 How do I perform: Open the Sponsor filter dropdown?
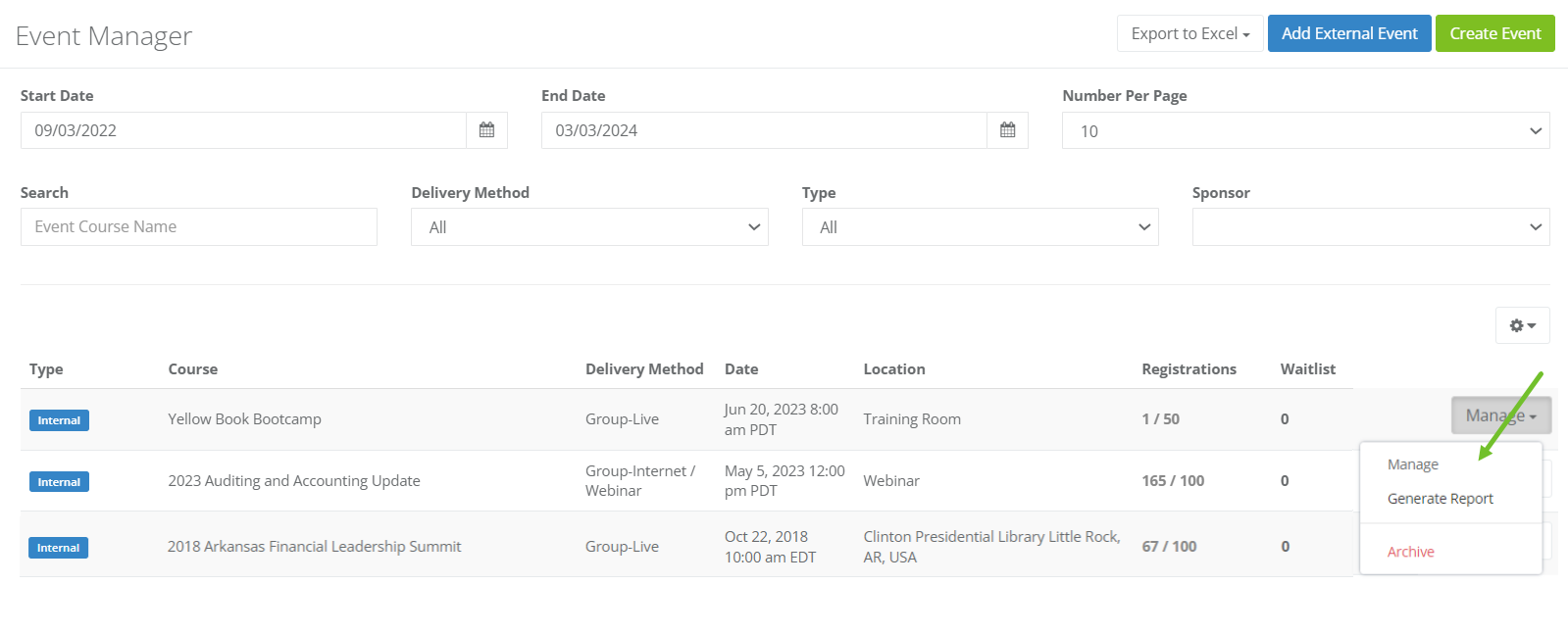click(1370, 227)
